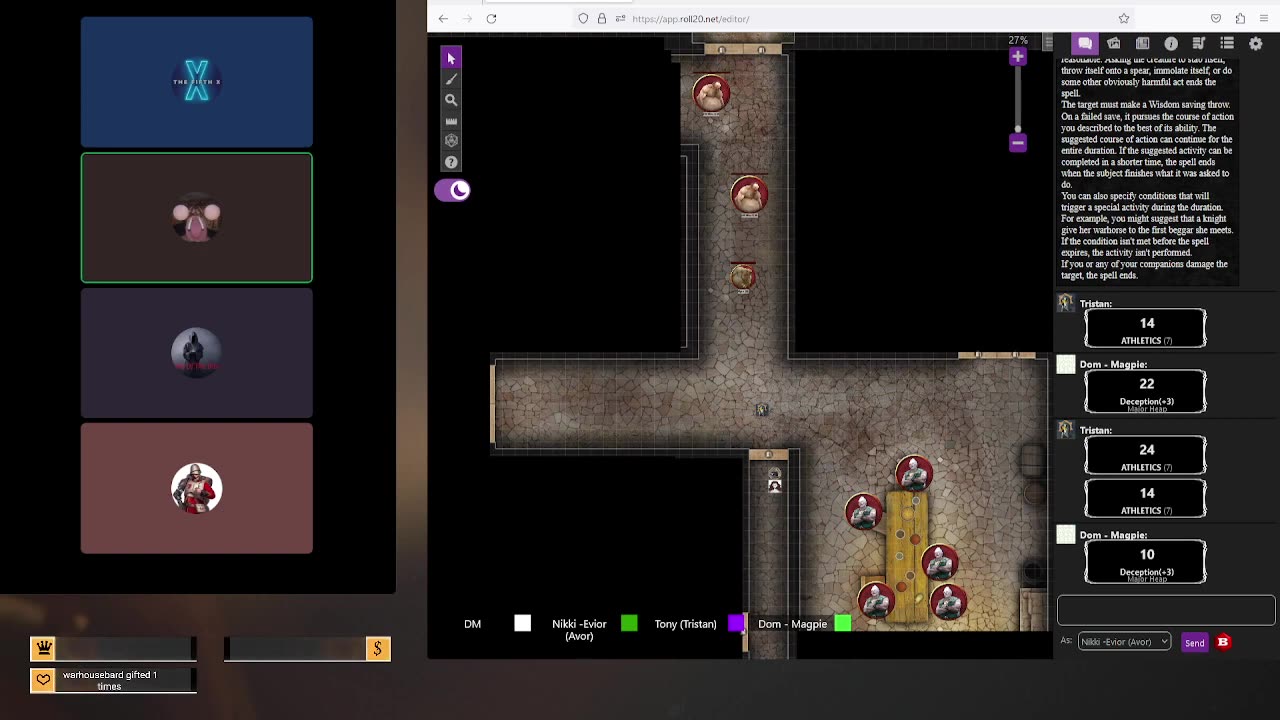Click Dom - Magpie's green color swatch

pos(843,624)
